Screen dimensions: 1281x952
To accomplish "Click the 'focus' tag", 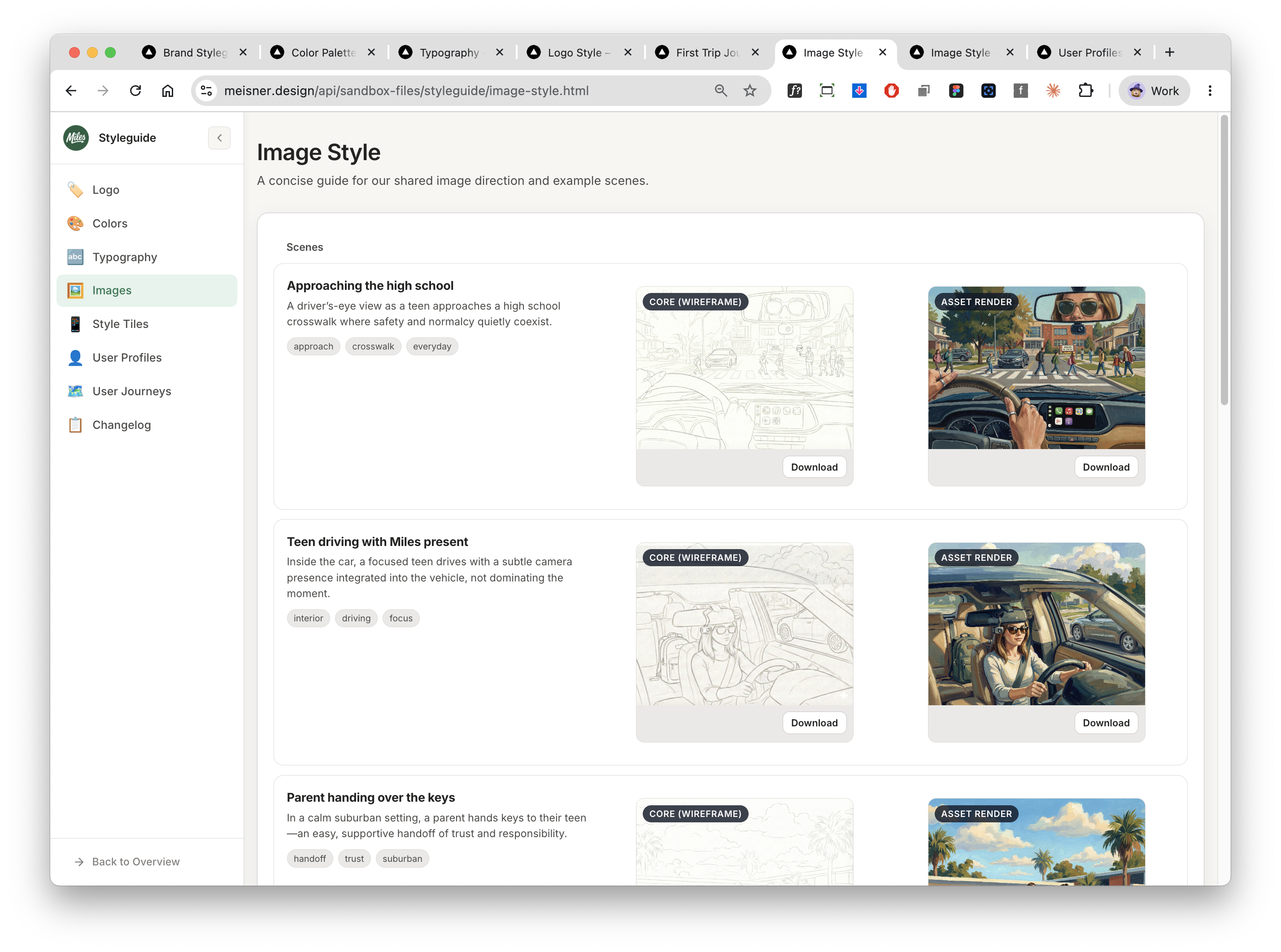I will [401, 618].
